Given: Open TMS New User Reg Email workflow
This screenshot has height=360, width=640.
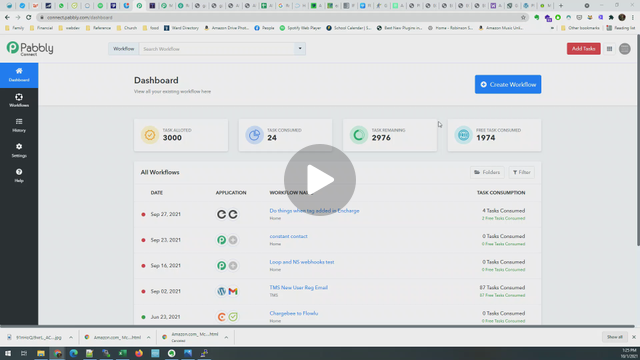Looking at the screenshot, I should (x=298, y=288).
